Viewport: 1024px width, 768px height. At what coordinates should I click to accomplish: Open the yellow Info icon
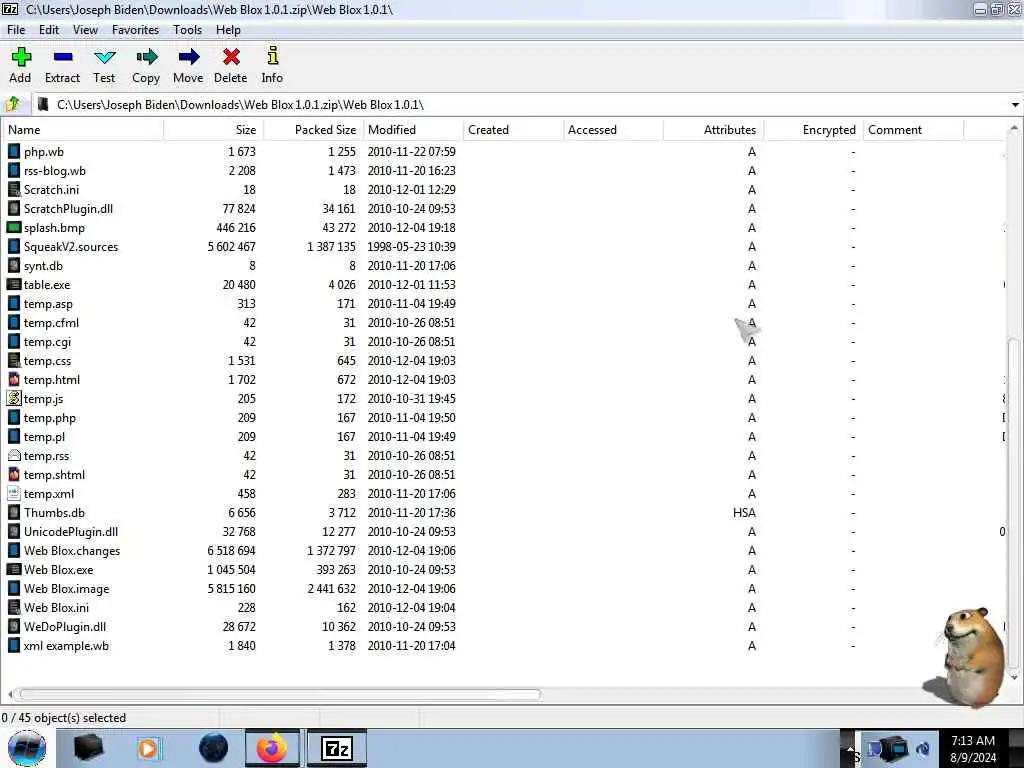(272, 56)
